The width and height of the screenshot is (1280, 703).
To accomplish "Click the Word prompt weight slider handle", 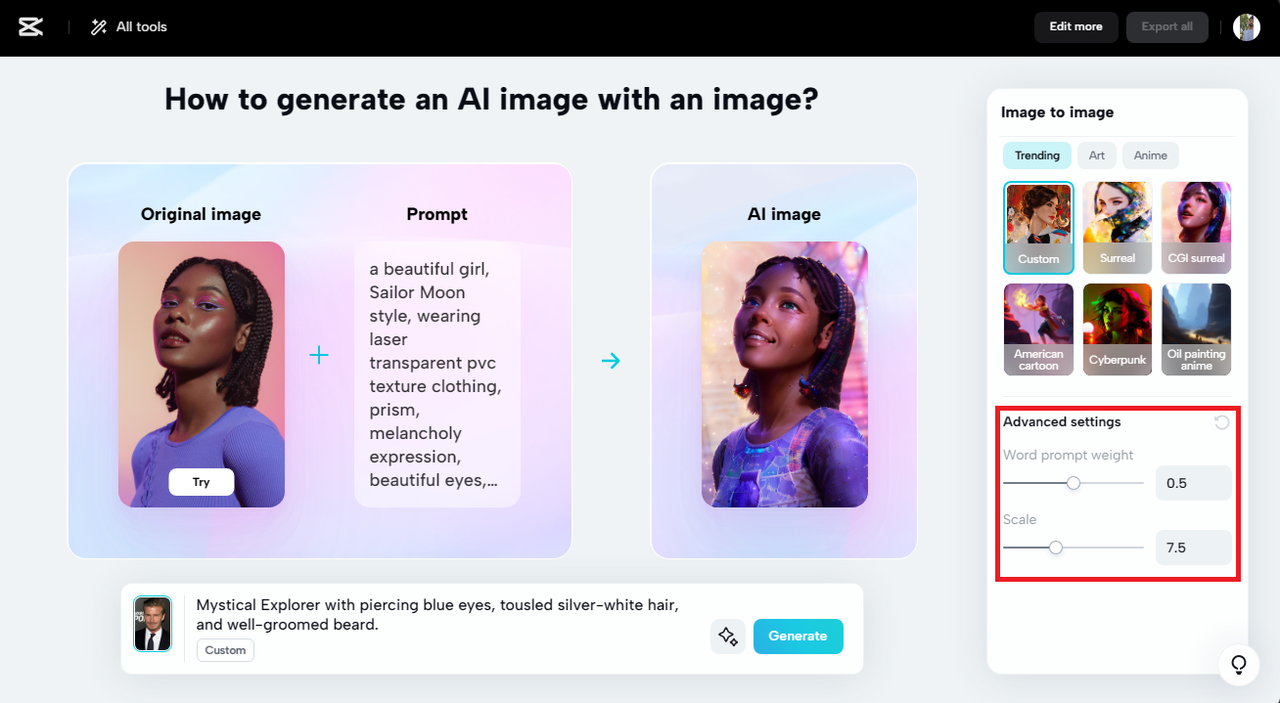I will [1073, 483].
